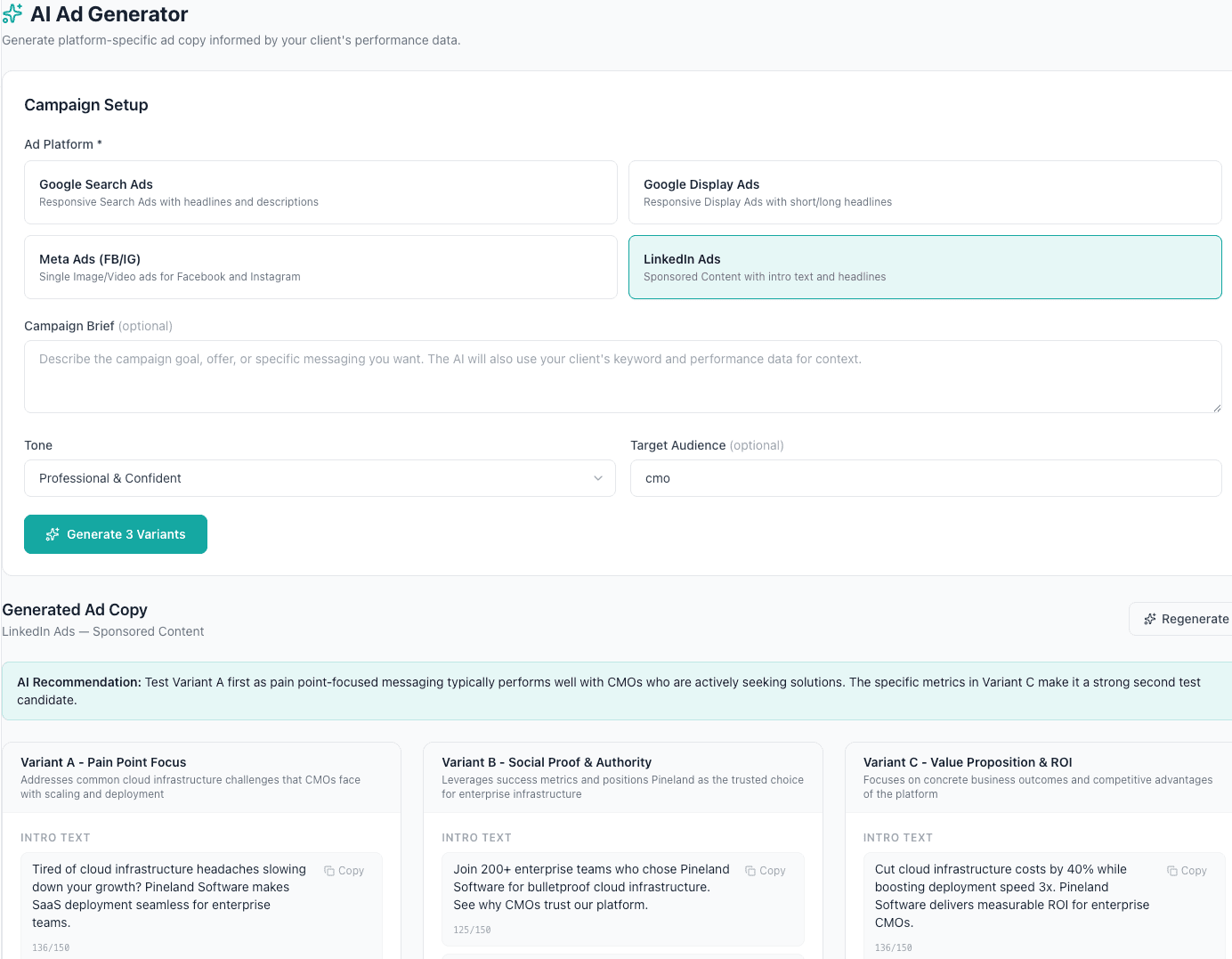This screenshot has height=959, width=1232.
Task: Click the copy icon for Variant C intro text
Action: (x=1172, y=871)
